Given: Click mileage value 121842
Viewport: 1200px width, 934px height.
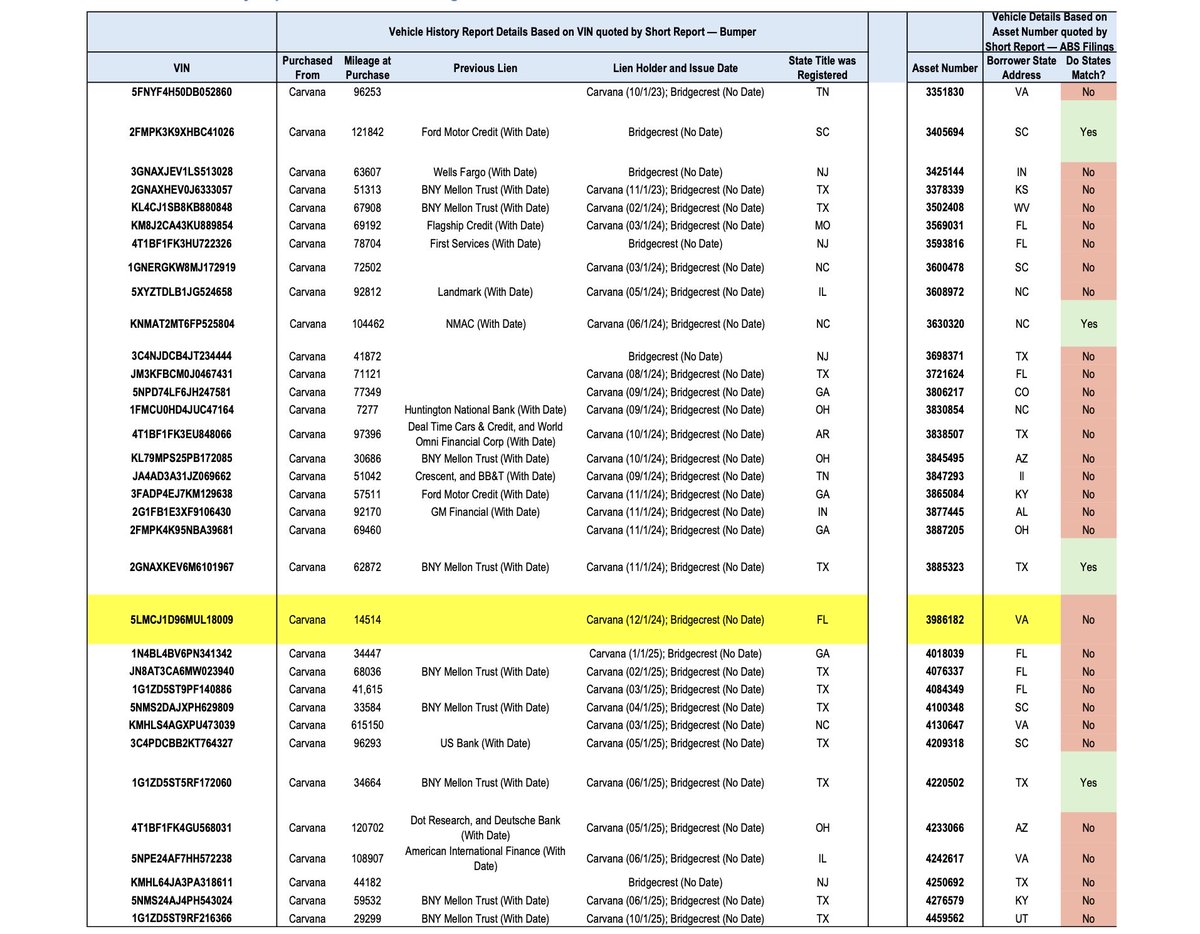Looking at the screenshot, I should point(367,132).
